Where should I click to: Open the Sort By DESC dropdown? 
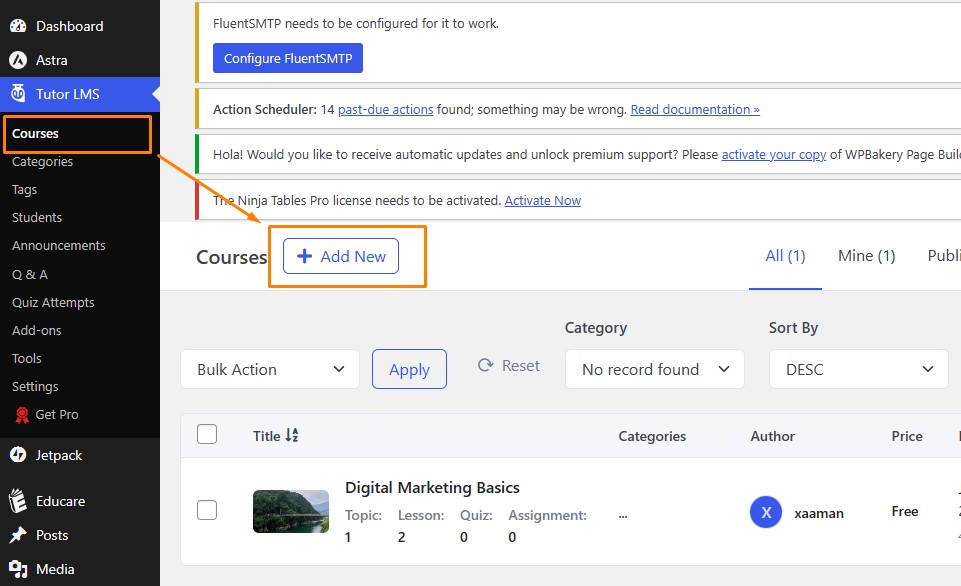[859, 369]
